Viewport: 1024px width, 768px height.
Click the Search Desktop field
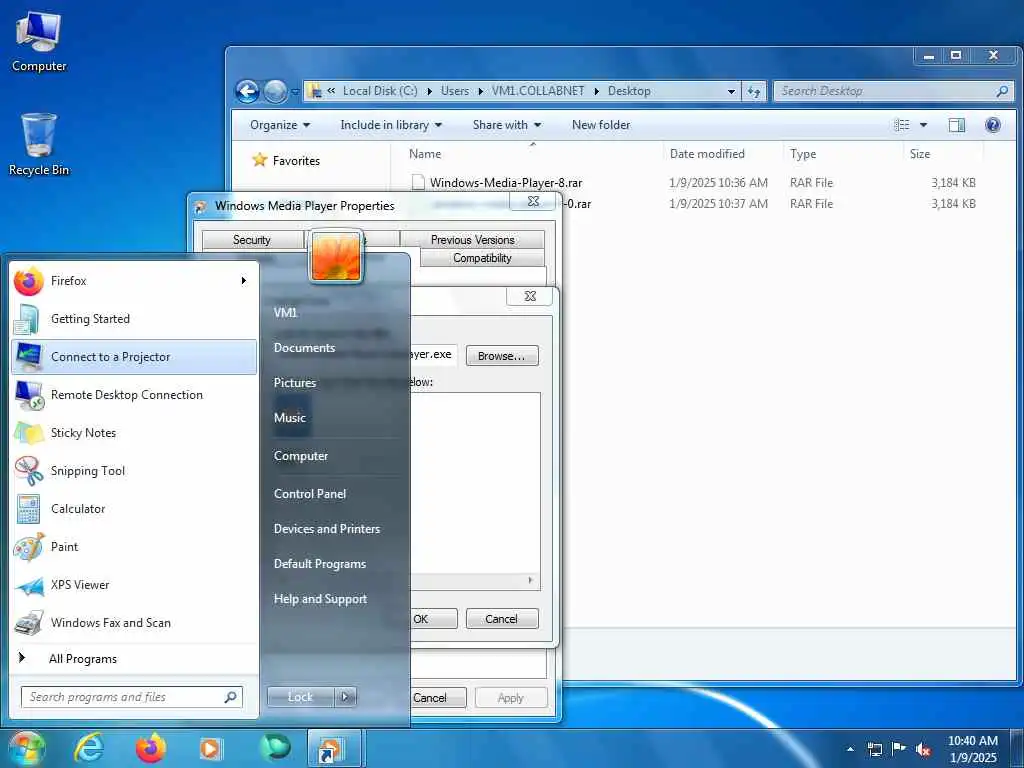pyautogui.click(x=893, y=91)
